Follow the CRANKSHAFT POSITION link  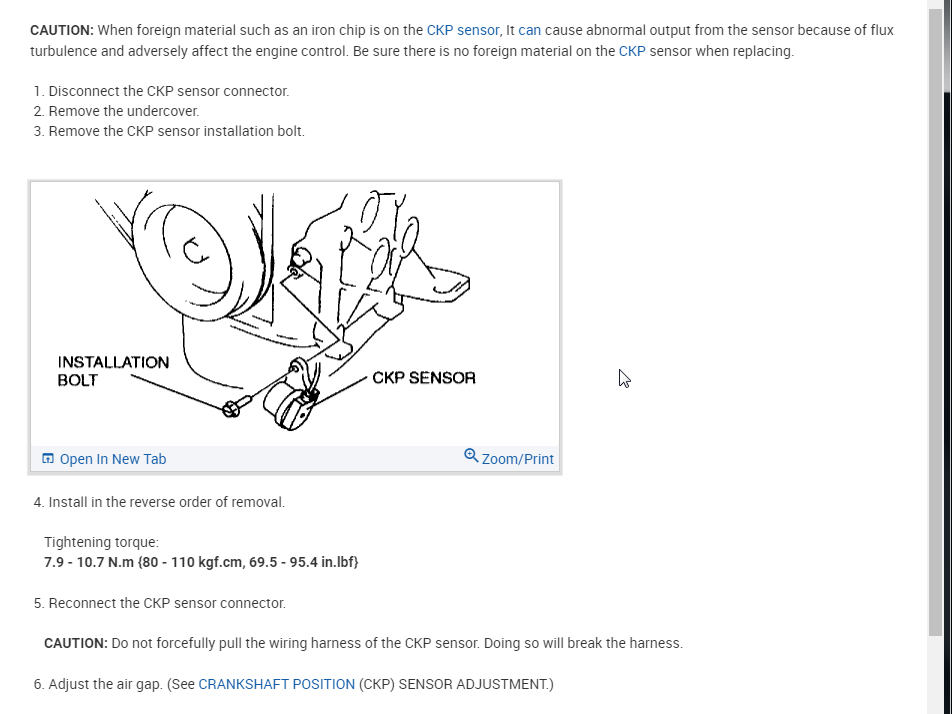point(276,684)
